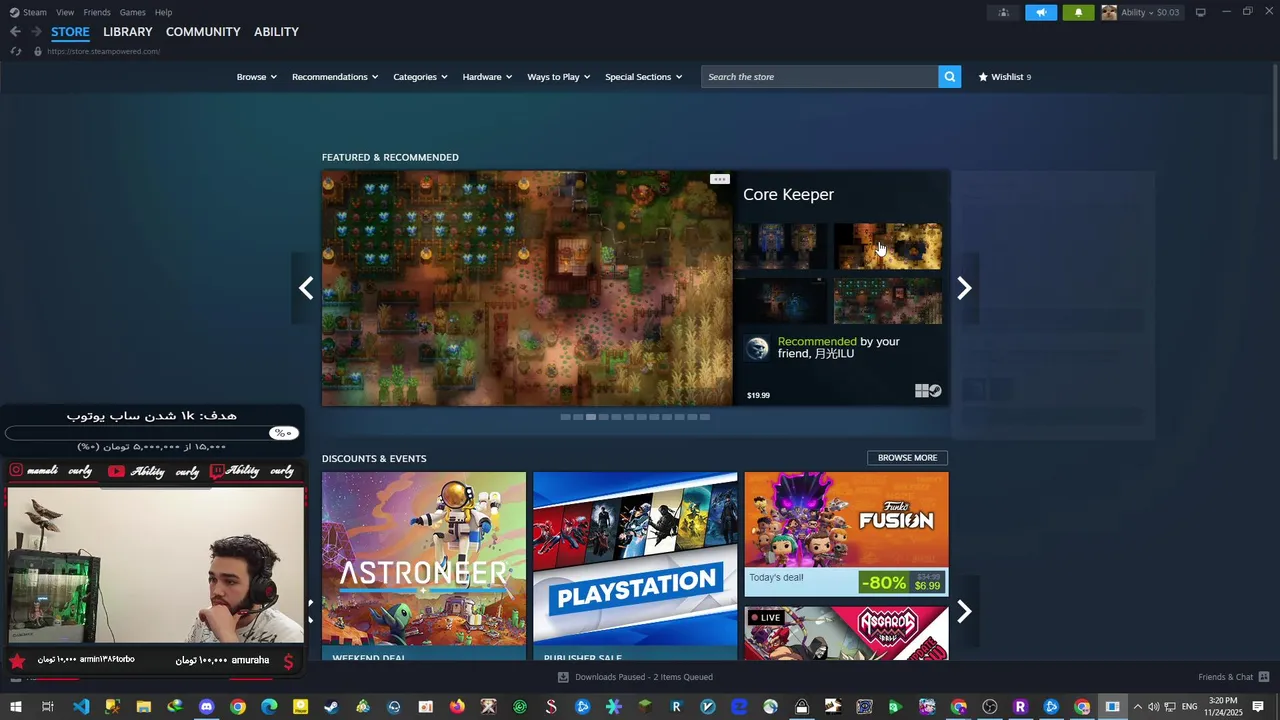1280x720 pixels.
Task: Select last carousel pagination dot
Action: tap(705, 417)
